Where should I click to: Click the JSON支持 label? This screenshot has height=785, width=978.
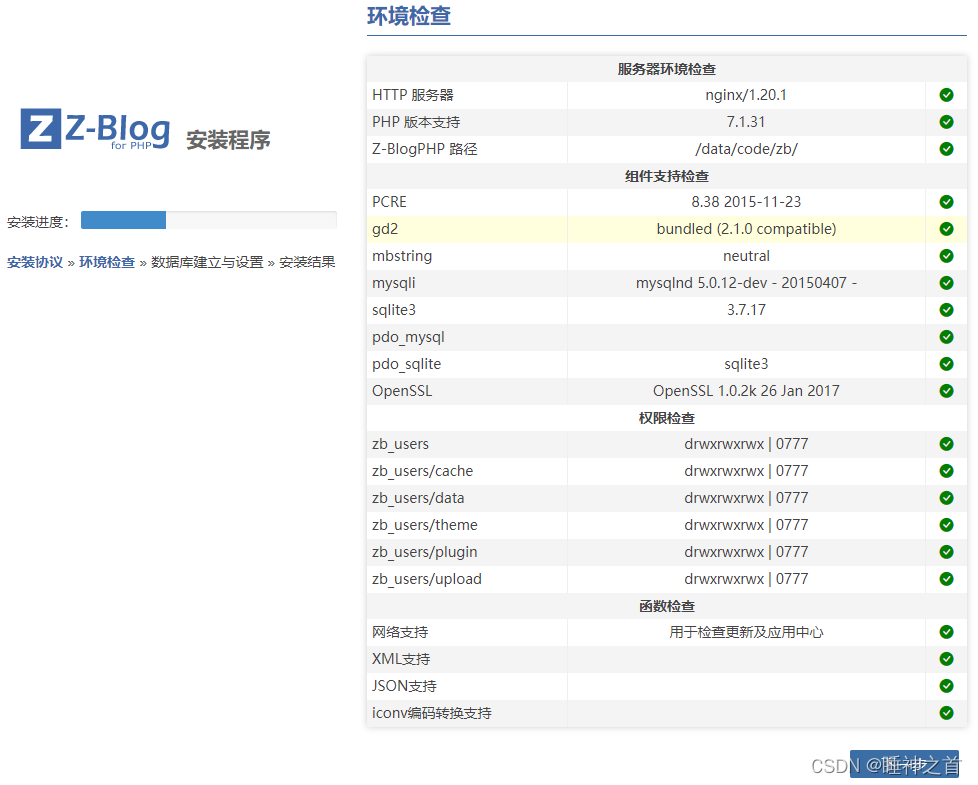pyautogui.click(x=404, y=686)
